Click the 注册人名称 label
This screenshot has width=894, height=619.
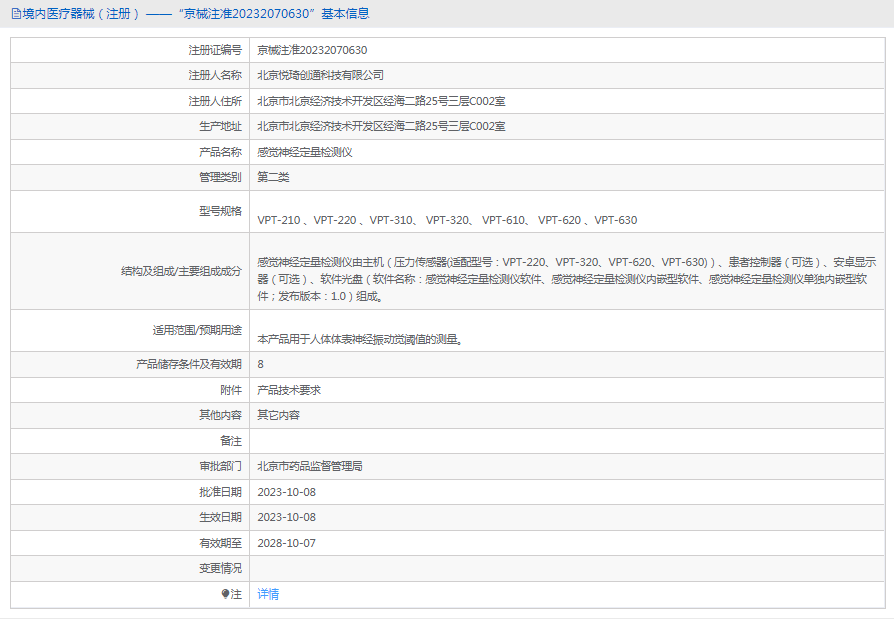[x=215, y=75]
